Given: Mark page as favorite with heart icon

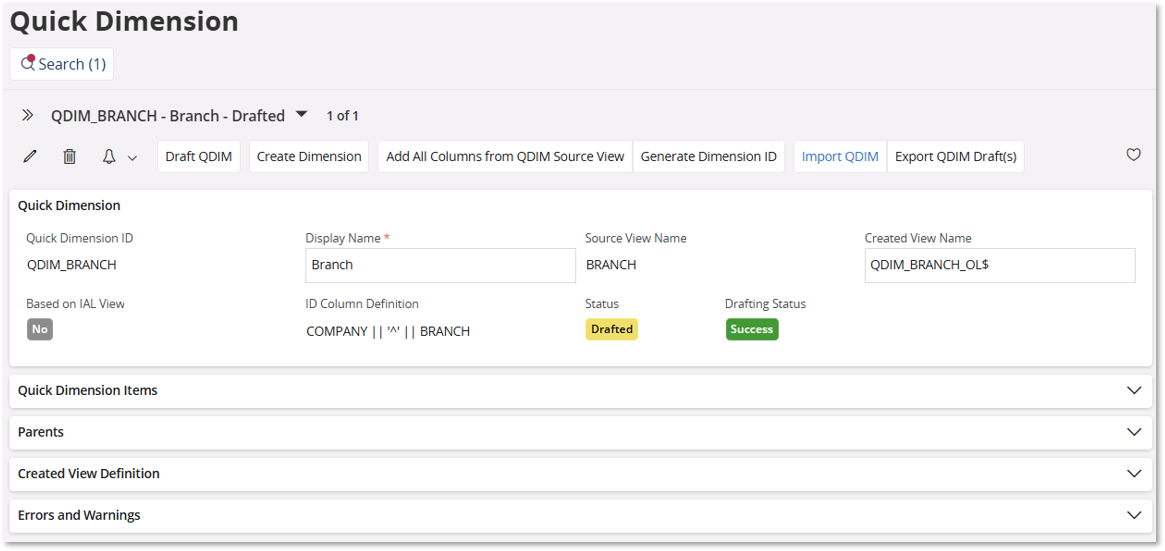Looking at the screenshot, I should pos(1133,155).
